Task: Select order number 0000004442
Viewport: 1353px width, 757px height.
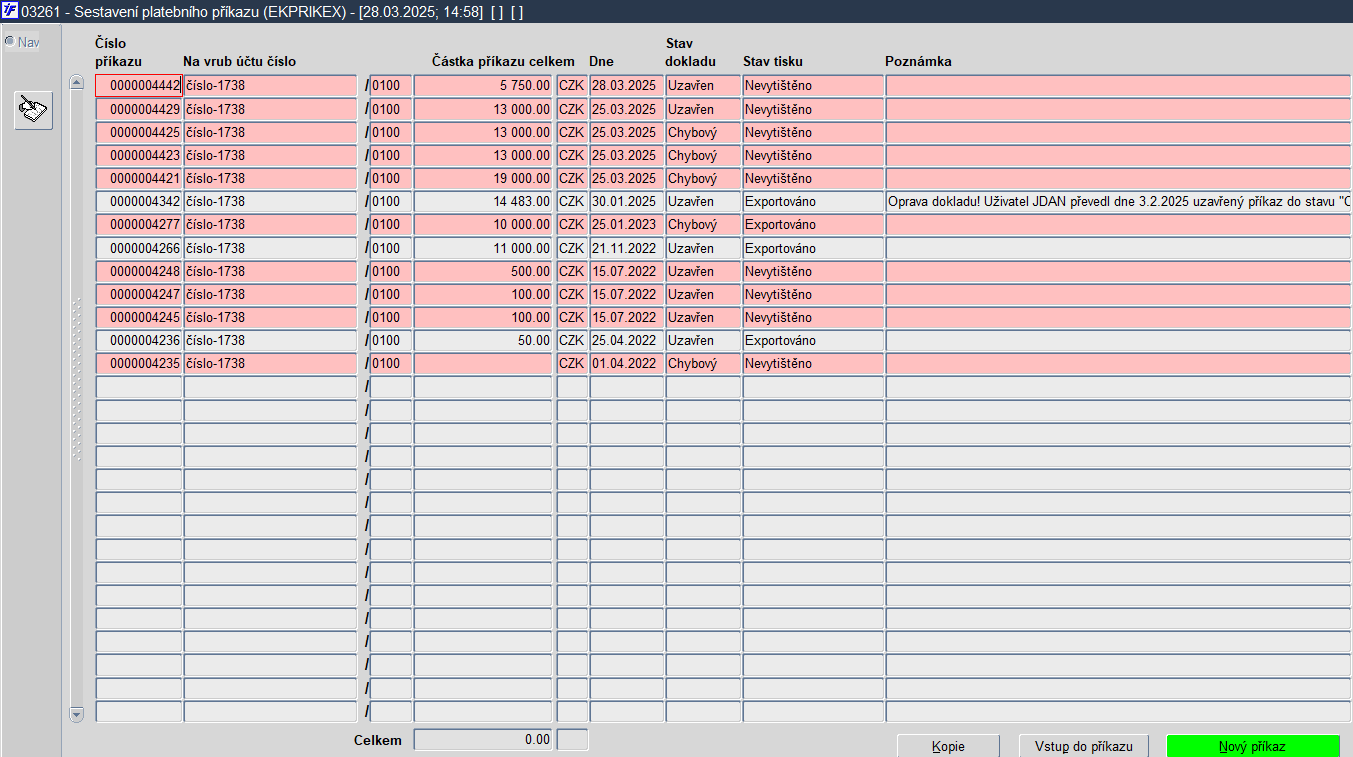Action: pyautogui.click(x=139, y=86)
